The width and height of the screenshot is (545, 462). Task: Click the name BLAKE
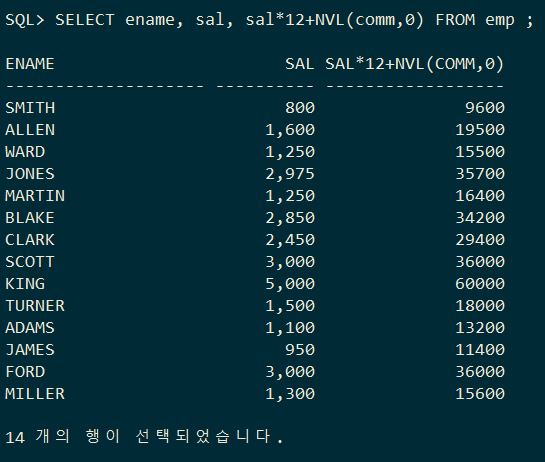click(30, 218)
